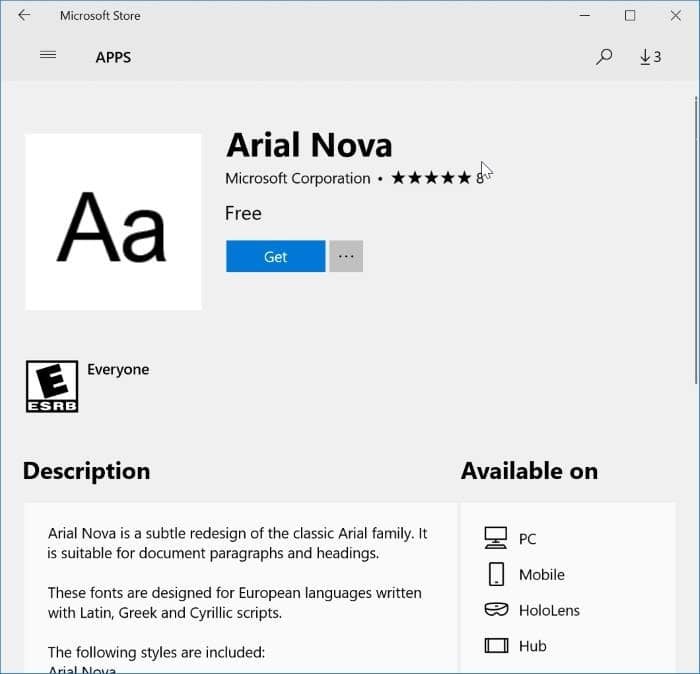Click the Description heading

87,471
